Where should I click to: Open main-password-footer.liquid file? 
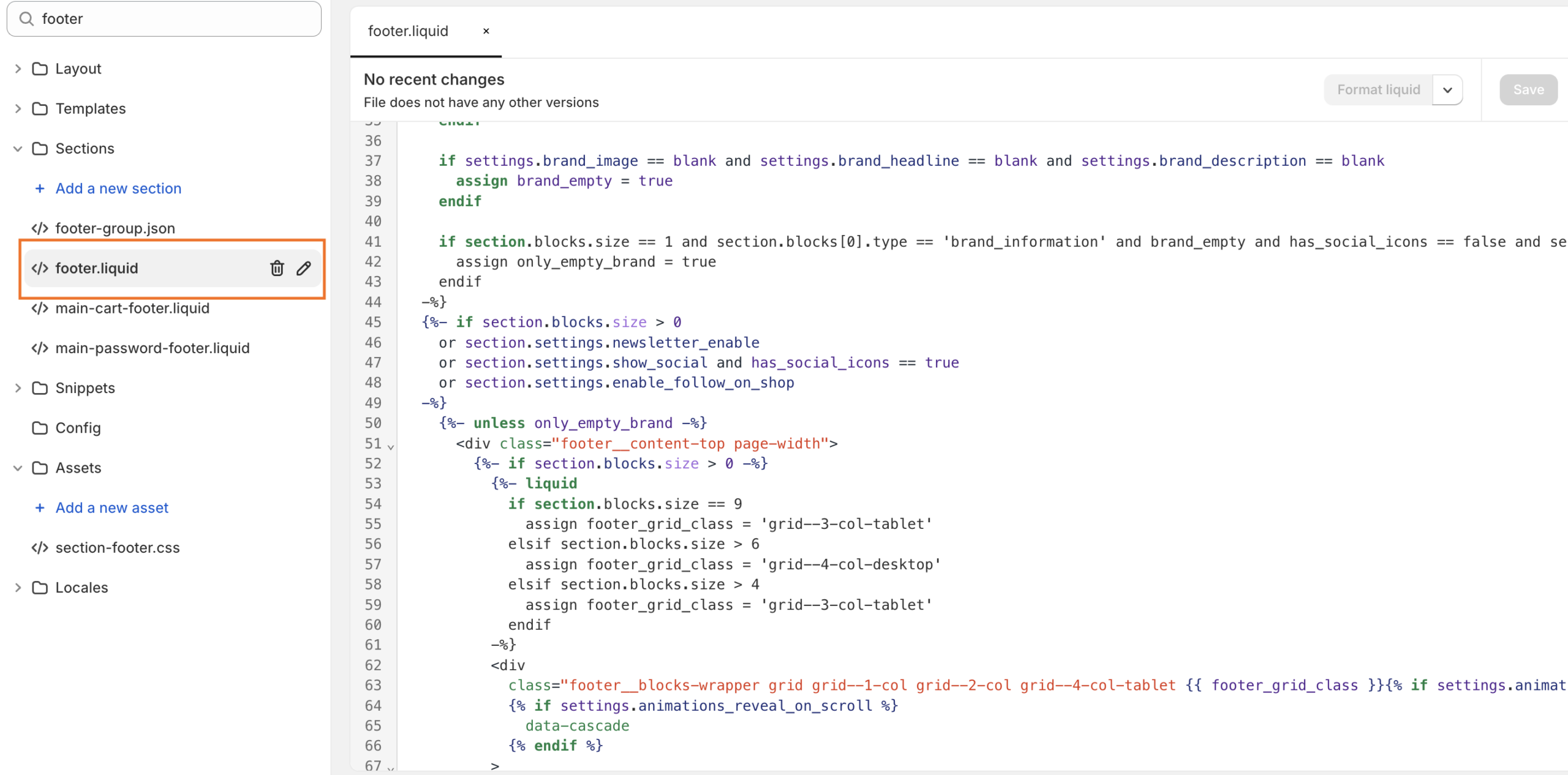[x=153, y=348]
